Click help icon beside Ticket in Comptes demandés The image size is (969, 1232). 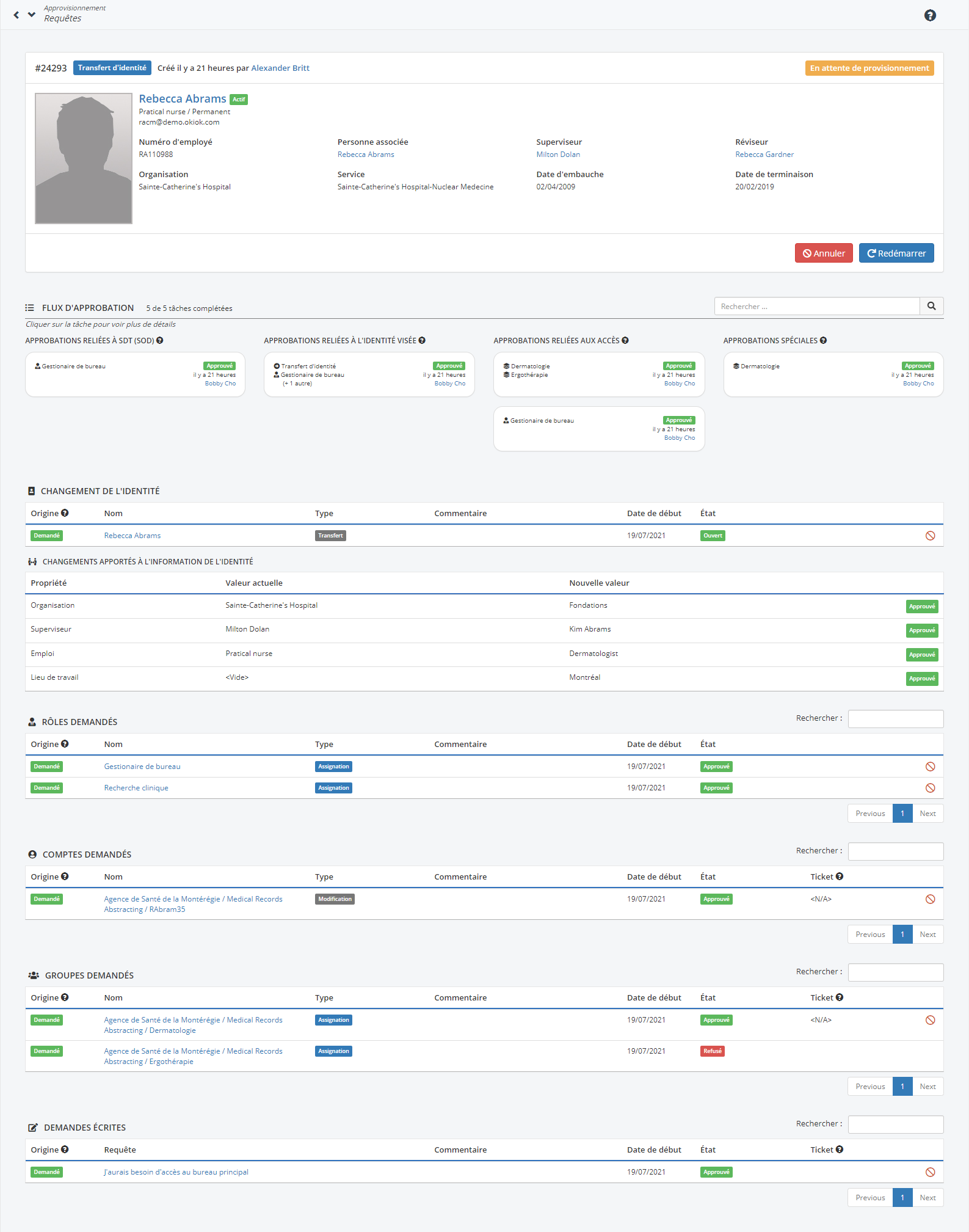[840, 877]
